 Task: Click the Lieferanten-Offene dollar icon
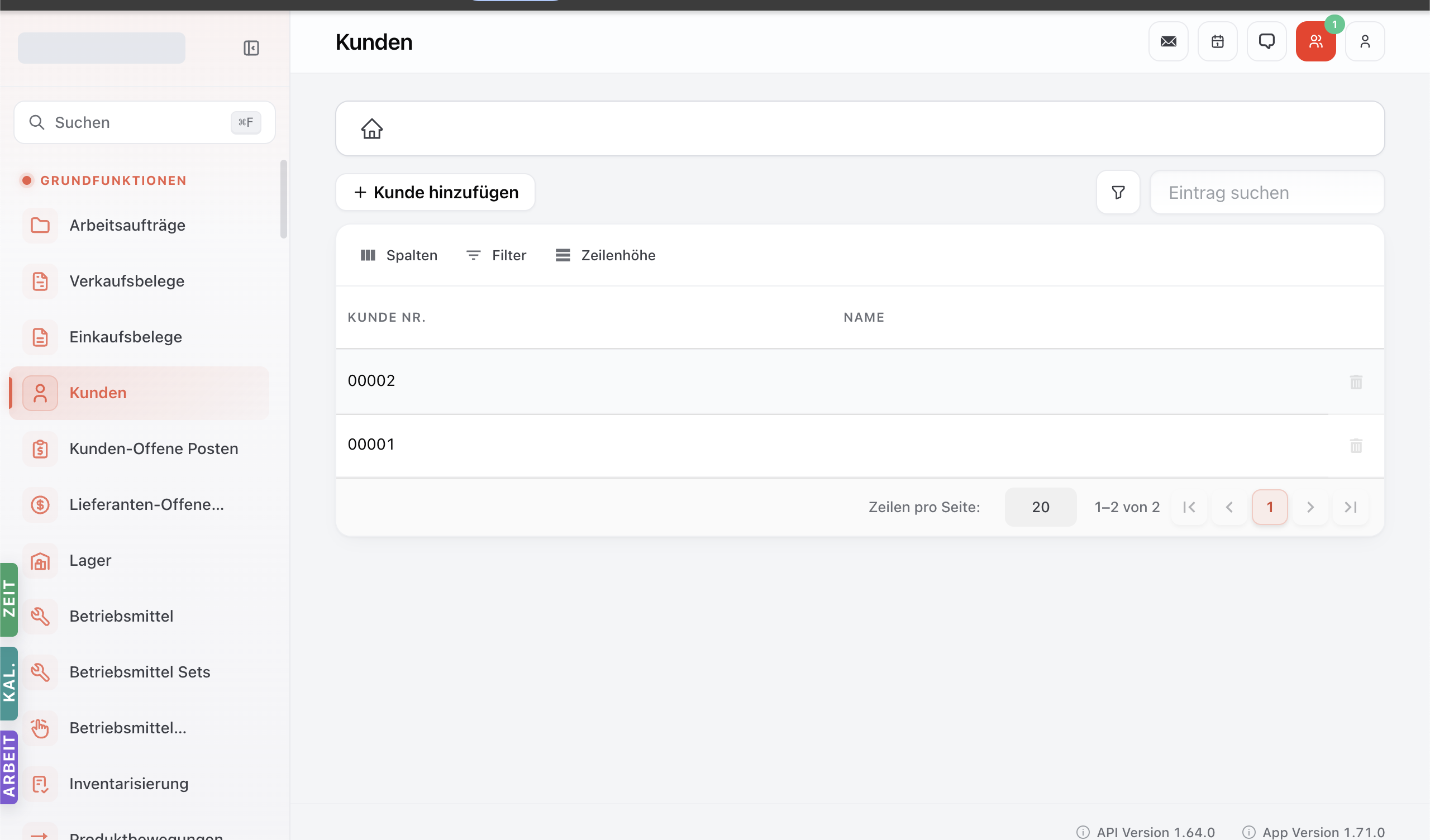pos(40,504)
